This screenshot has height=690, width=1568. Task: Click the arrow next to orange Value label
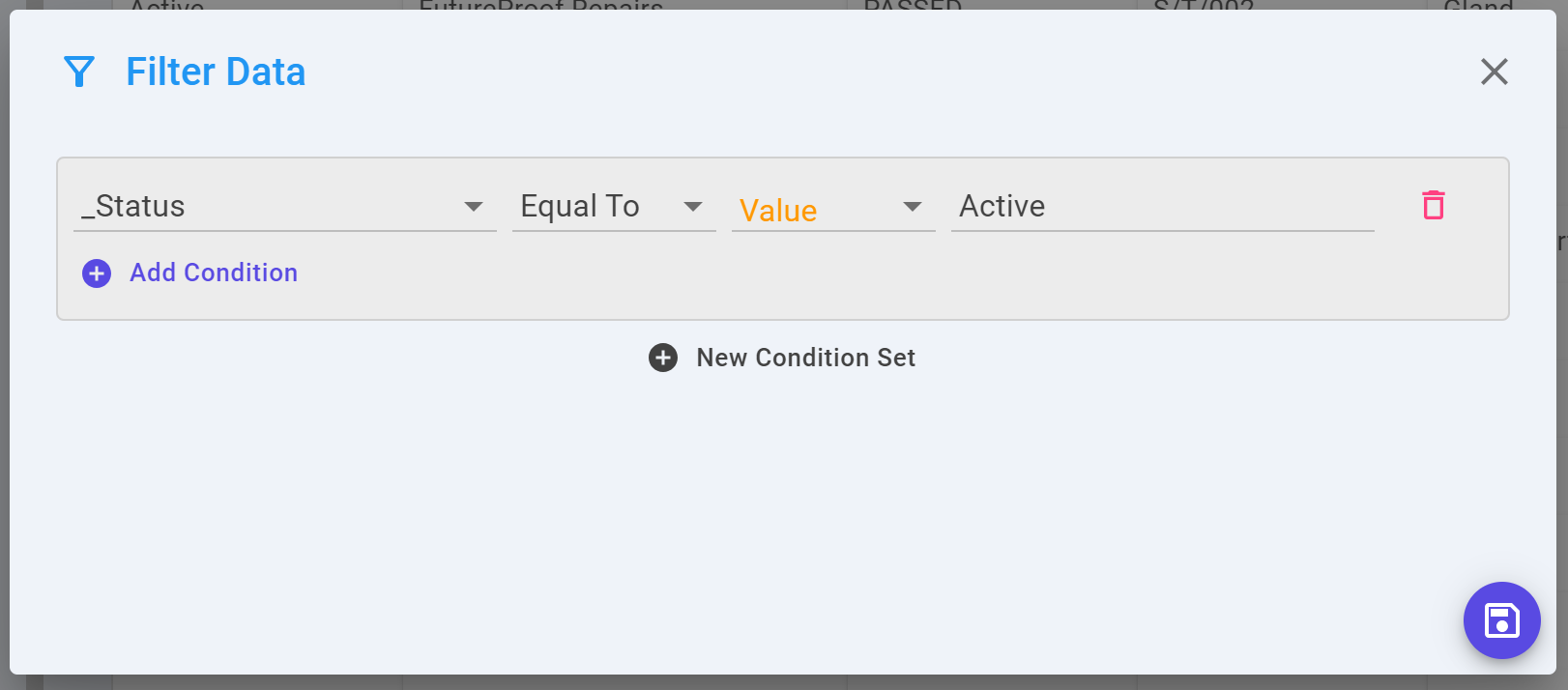coord(913,207)
